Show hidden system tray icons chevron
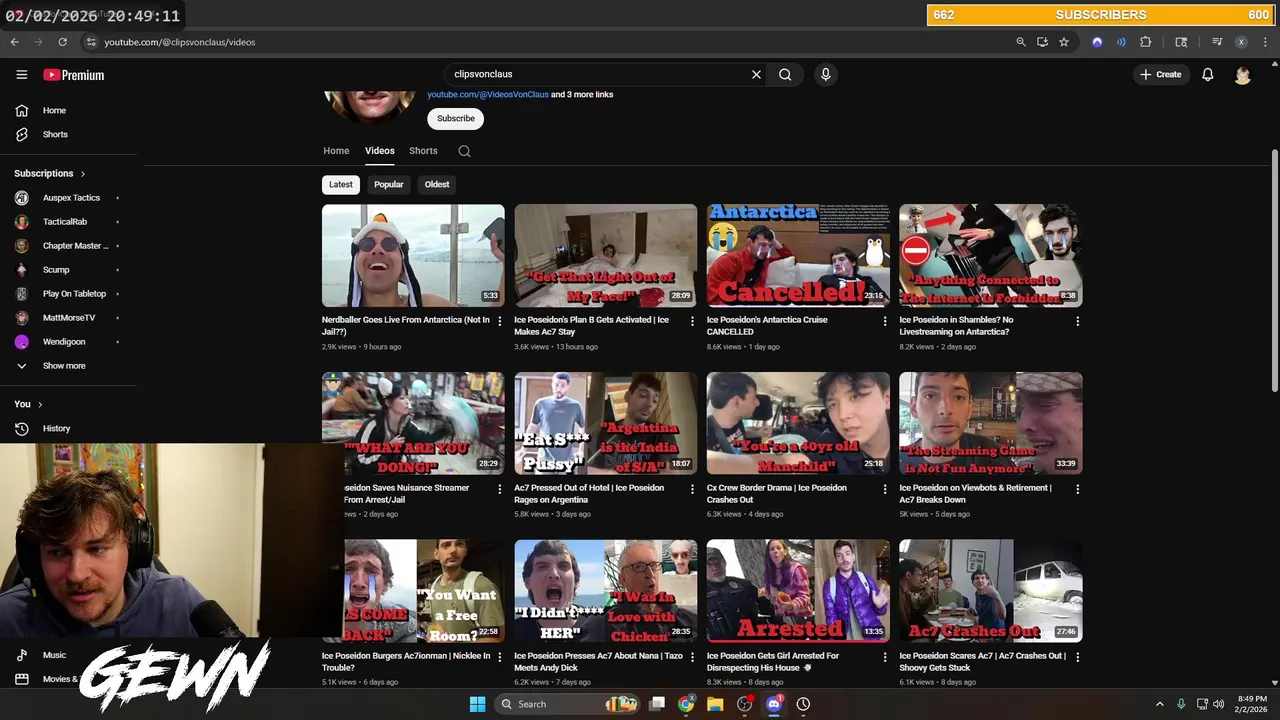This screenshot has width=1280, height=720. click(x=1159, y=704)
